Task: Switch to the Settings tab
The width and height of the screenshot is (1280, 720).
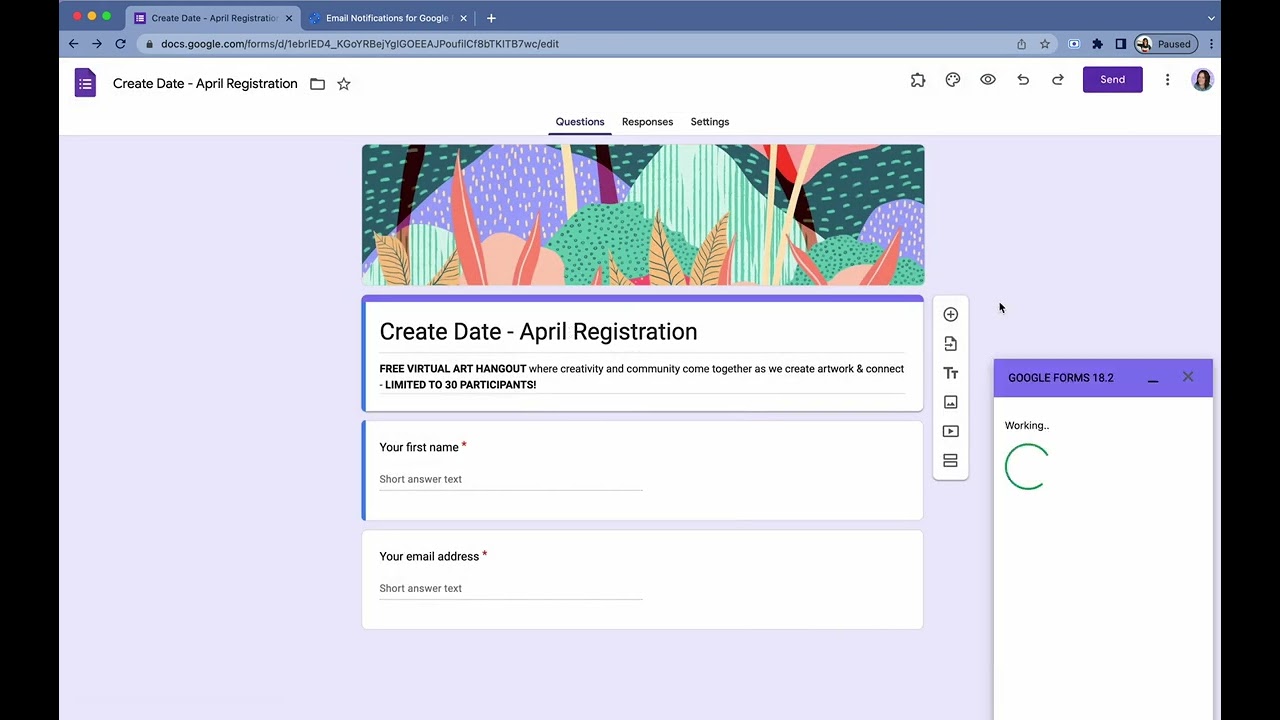Action: coord(710,122)
